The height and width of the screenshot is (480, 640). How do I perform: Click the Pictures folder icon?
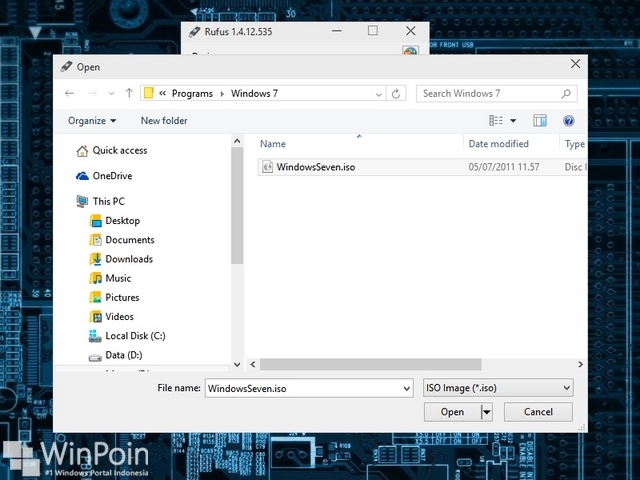tap(95, 298)
